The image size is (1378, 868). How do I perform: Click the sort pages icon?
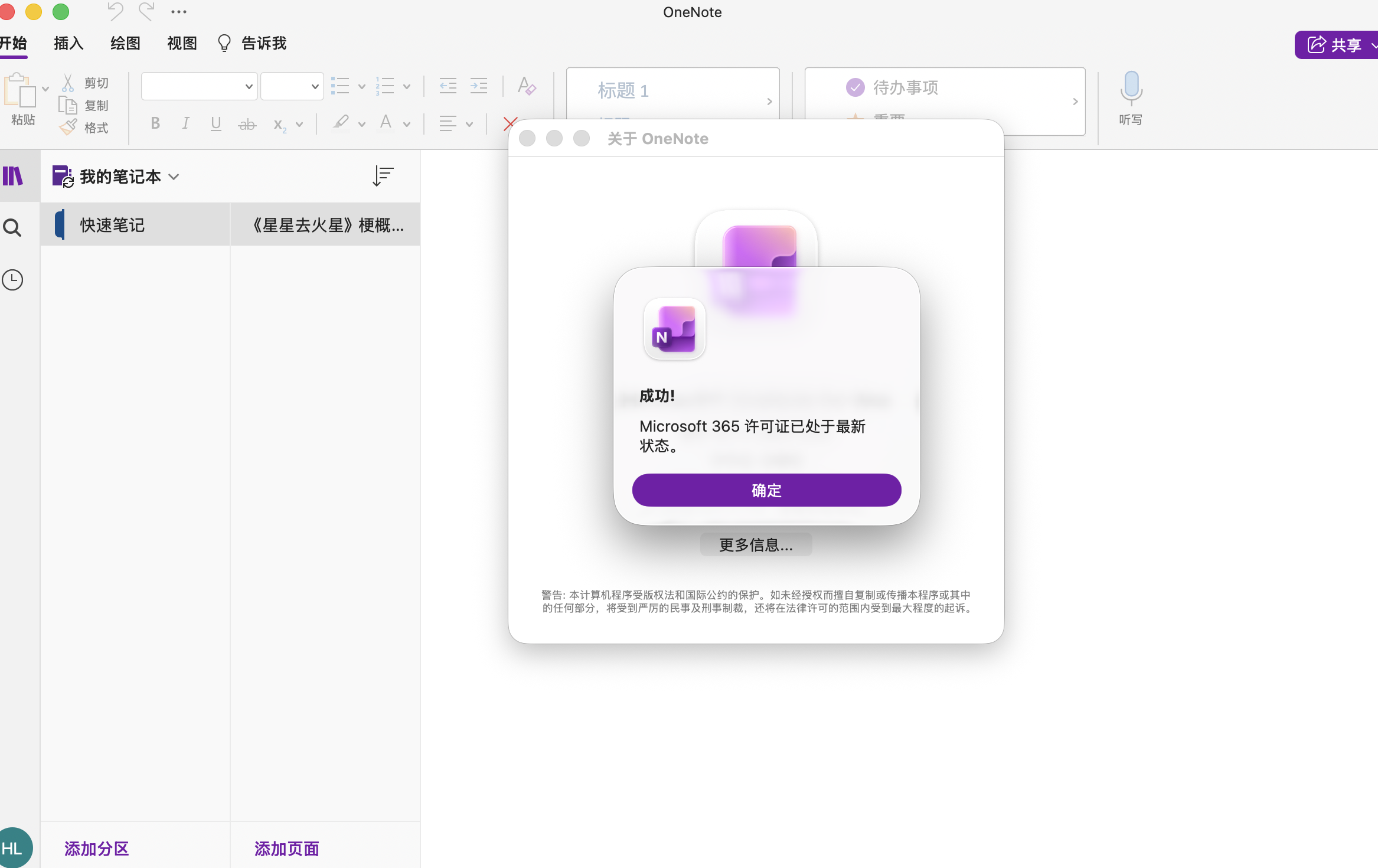tap(383, 176)
